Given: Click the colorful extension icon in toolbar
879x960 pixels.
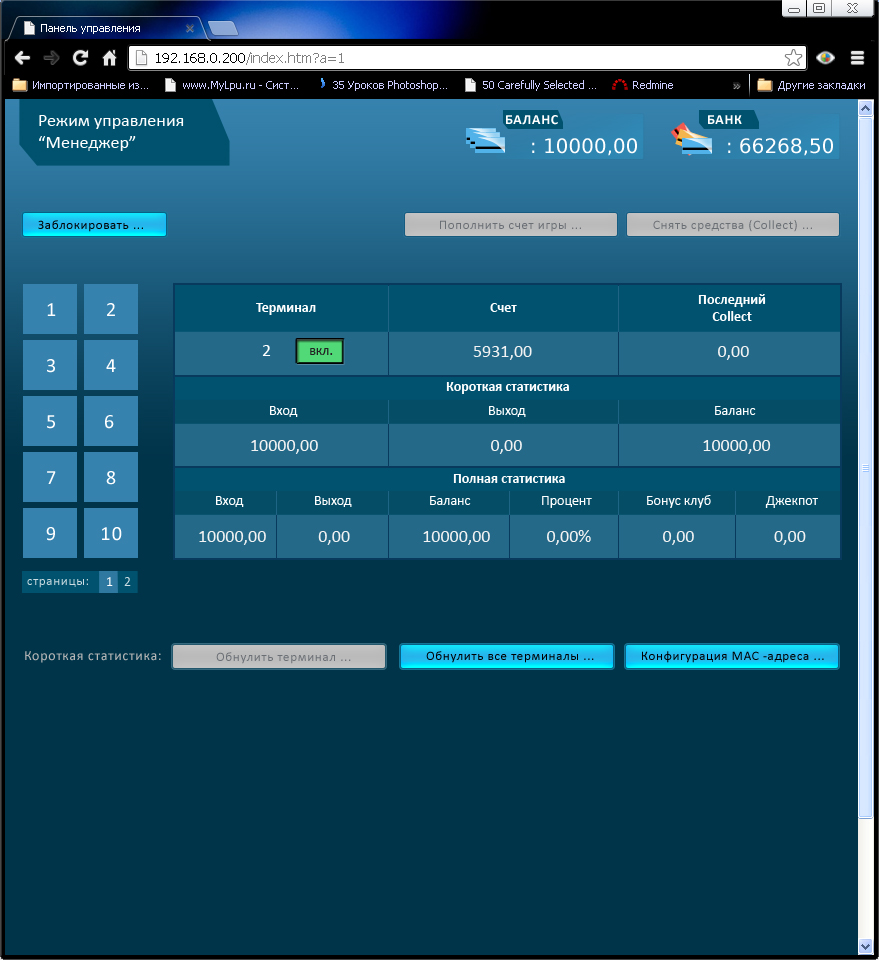Looking at the screenshot, I should click(825, 58).
